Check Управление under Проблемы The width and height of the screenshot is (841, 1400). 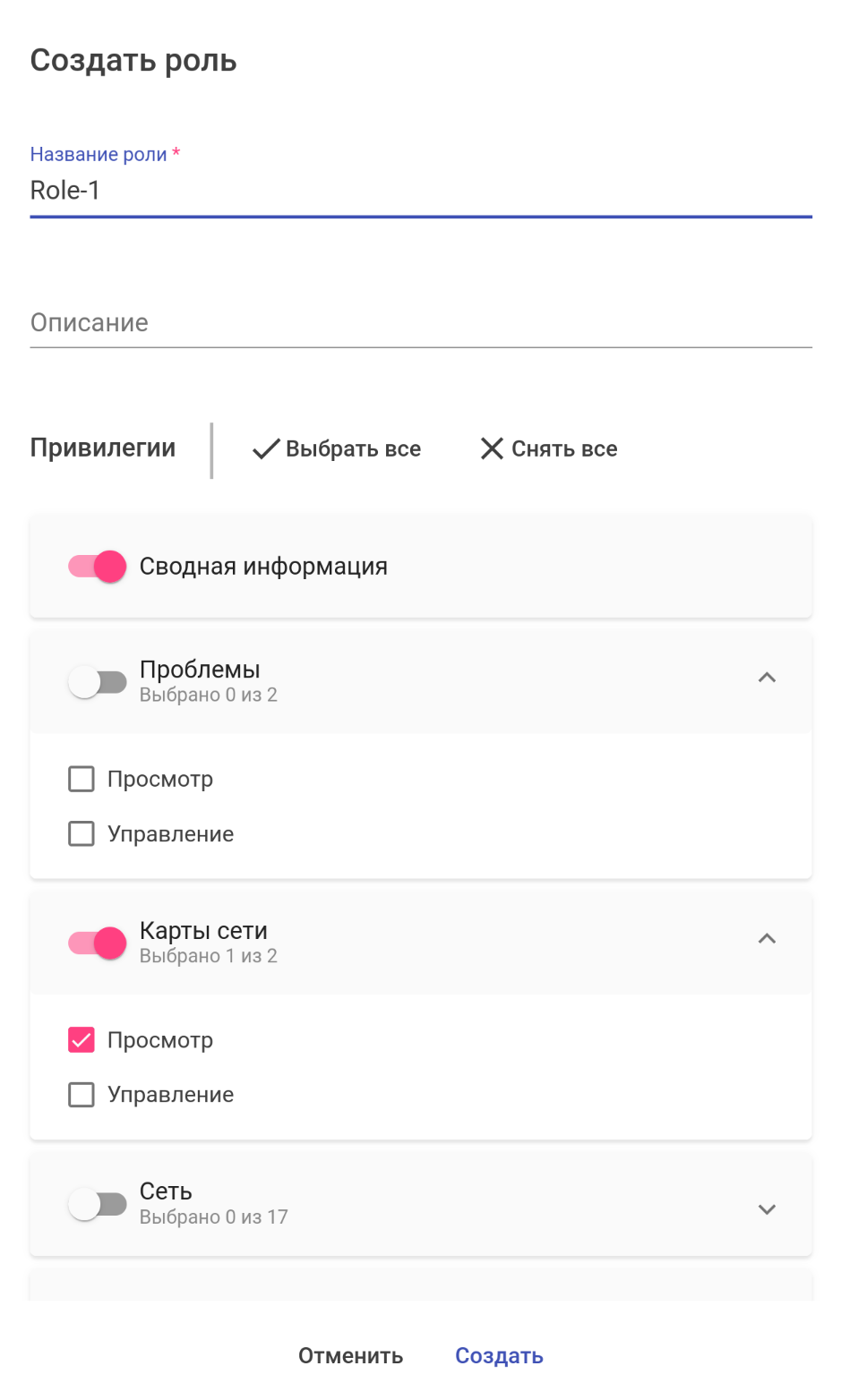click(82, 833)
